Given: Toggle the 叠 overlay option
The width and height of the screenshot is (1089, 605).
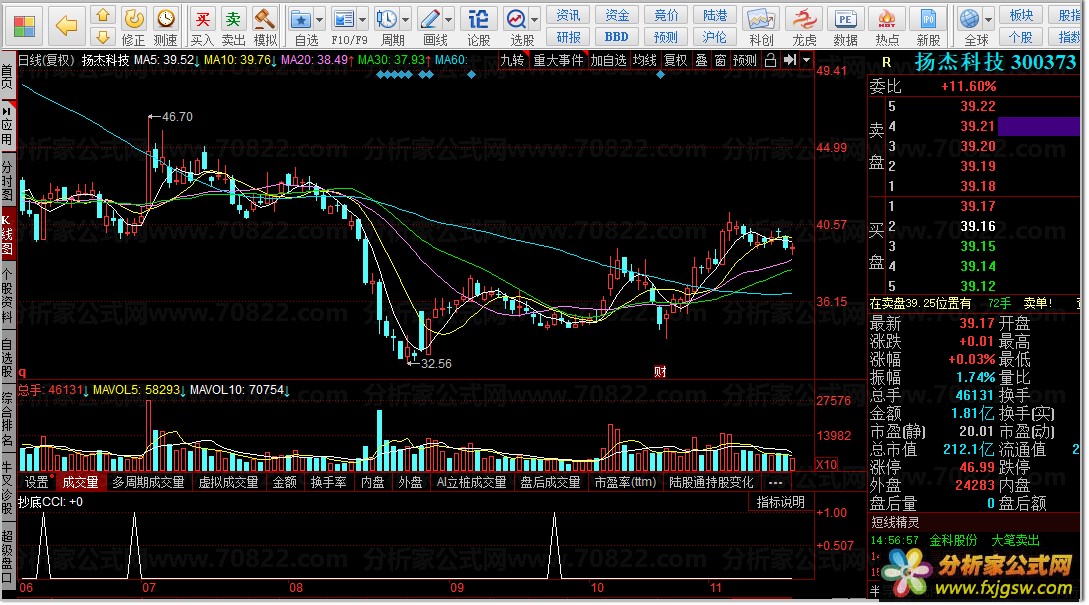Looking at the screenshot, I should click(701, 60).
